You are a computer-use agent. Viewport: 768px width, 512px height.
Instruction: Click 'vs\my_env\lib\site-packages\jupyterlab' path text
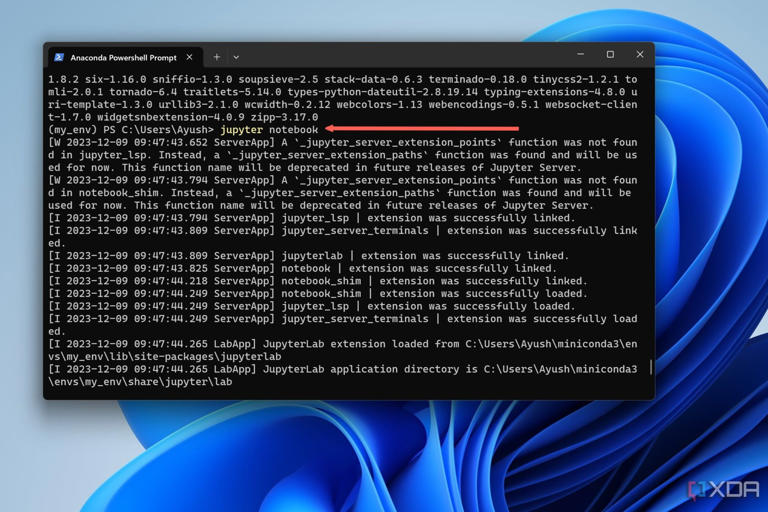tap(165, 357)
